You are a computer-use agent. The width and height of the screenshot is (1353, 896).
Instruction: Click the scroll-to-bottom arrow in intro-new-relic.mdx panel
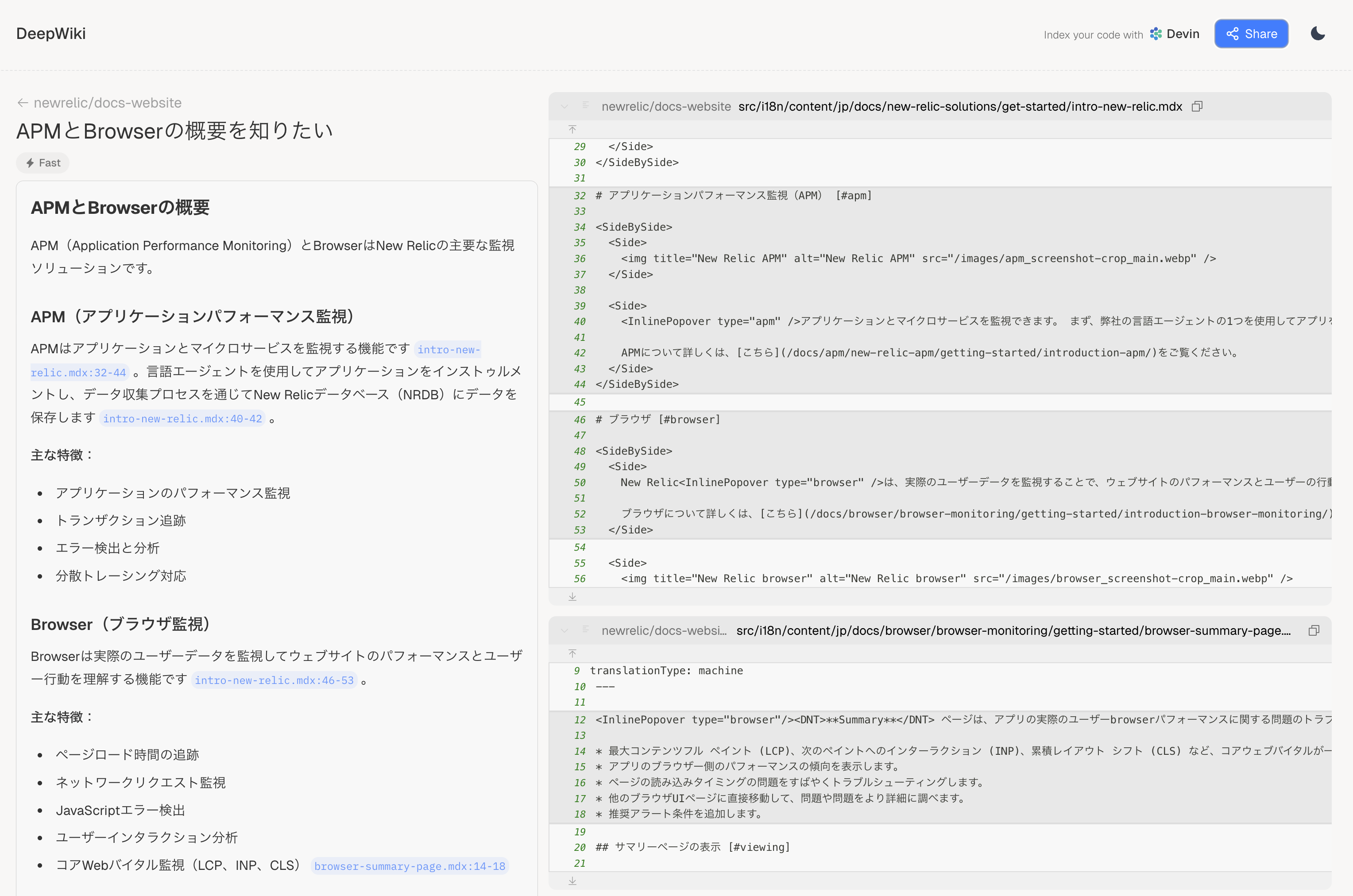(x=572, y=597)
